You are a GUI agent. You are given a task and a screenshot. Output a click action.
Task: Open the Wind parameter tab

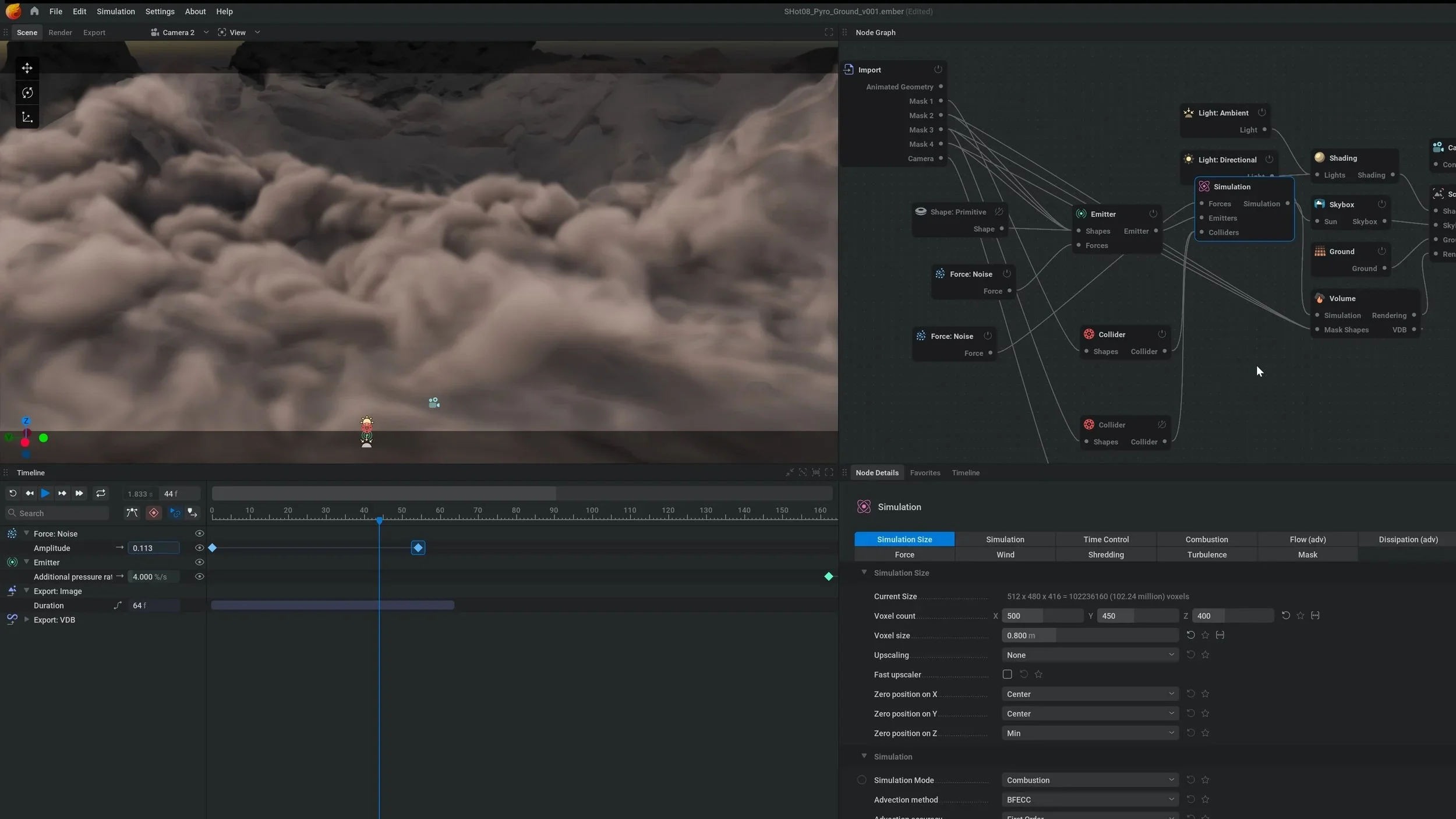[1005, 555]
